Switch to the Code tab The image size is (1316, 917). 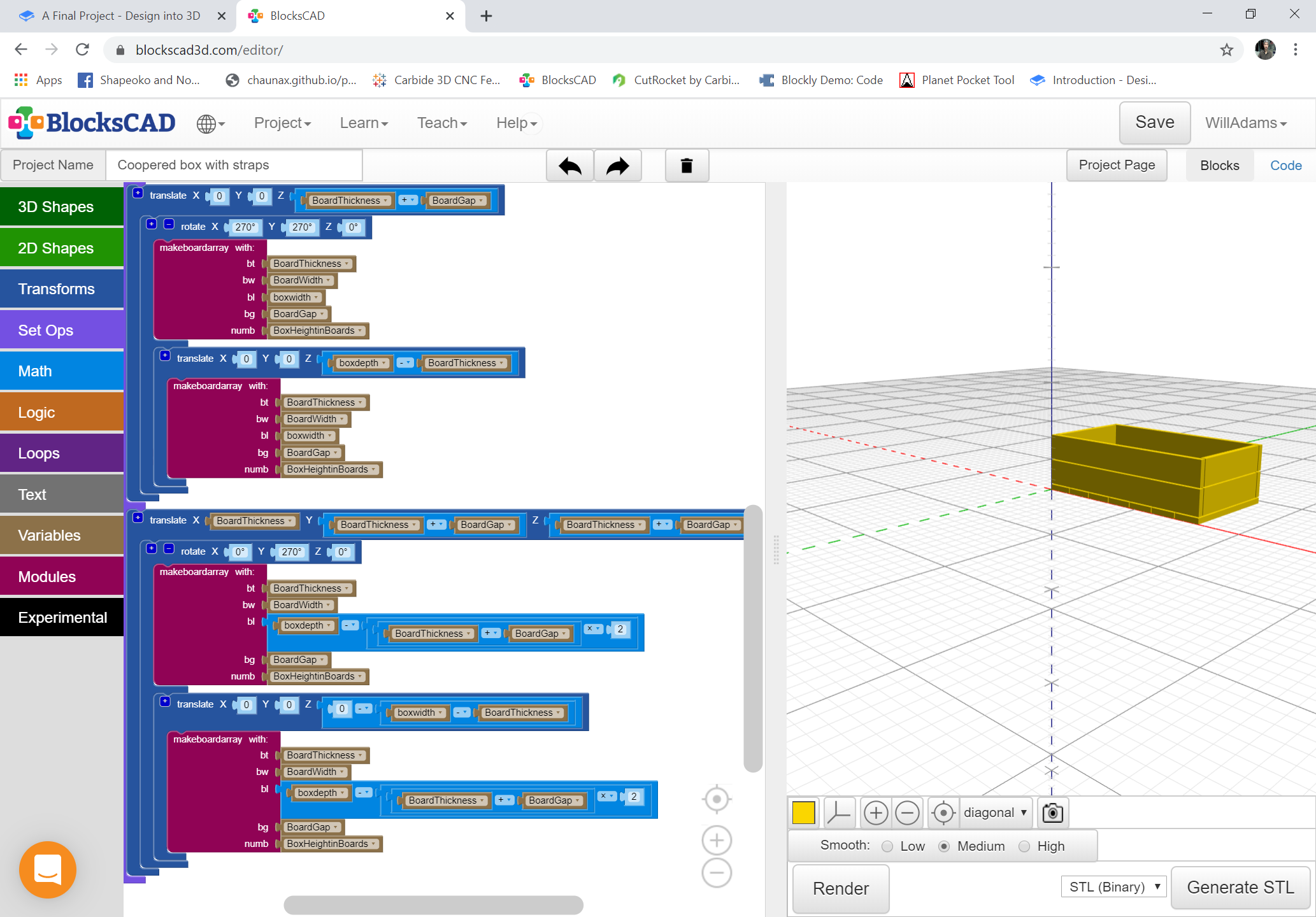pyautogui.click(x=1285, y=166)
